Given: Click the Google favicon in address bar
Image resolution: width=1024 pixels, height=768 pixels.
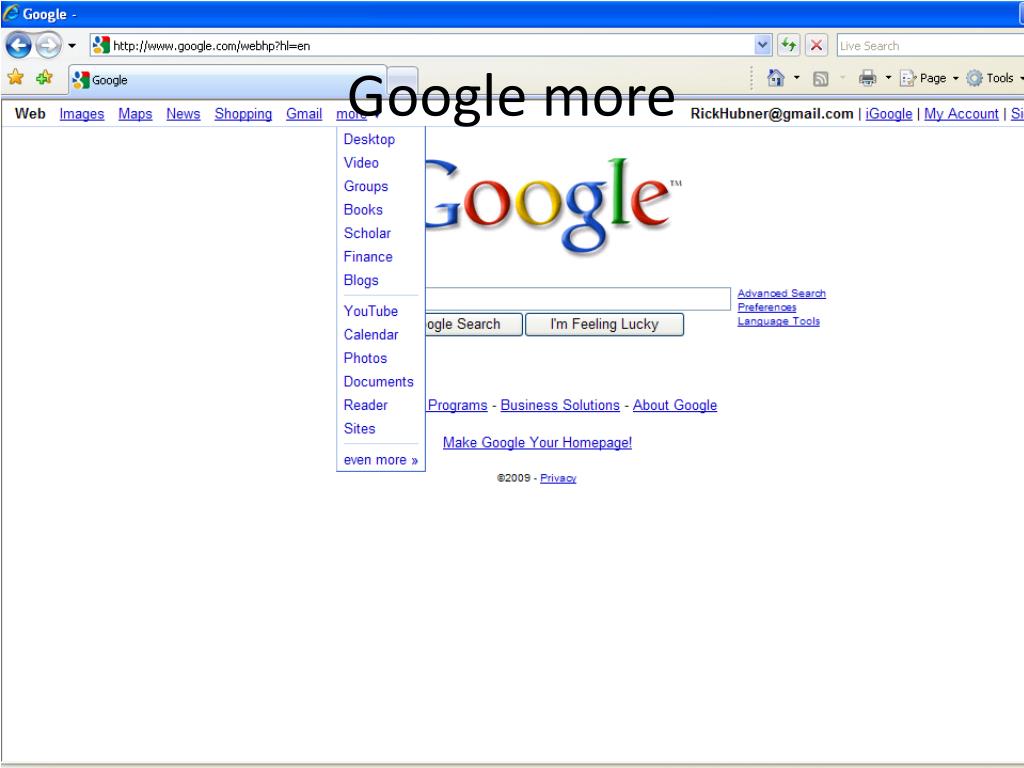Looking at the screenshot, I should [101, 45].
